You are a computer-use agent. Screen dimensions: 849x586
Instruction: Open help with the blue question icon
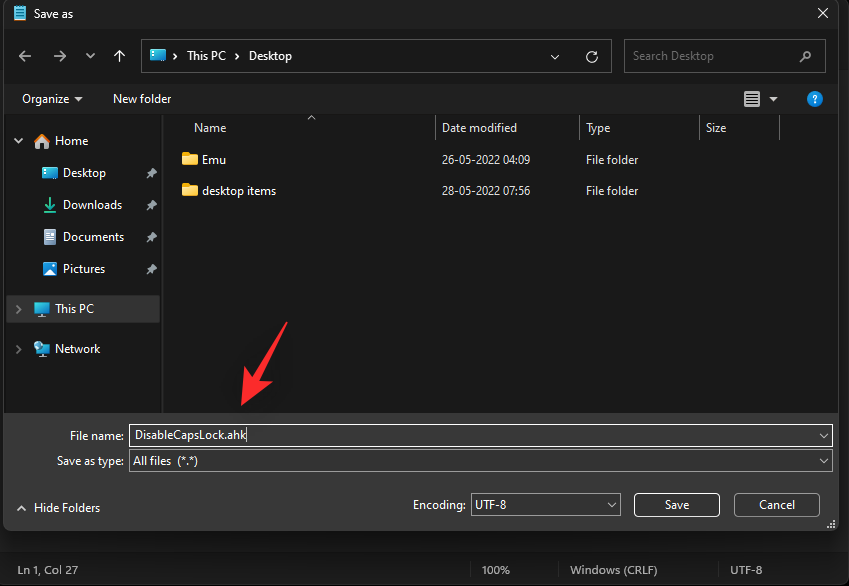pos(814,99)
